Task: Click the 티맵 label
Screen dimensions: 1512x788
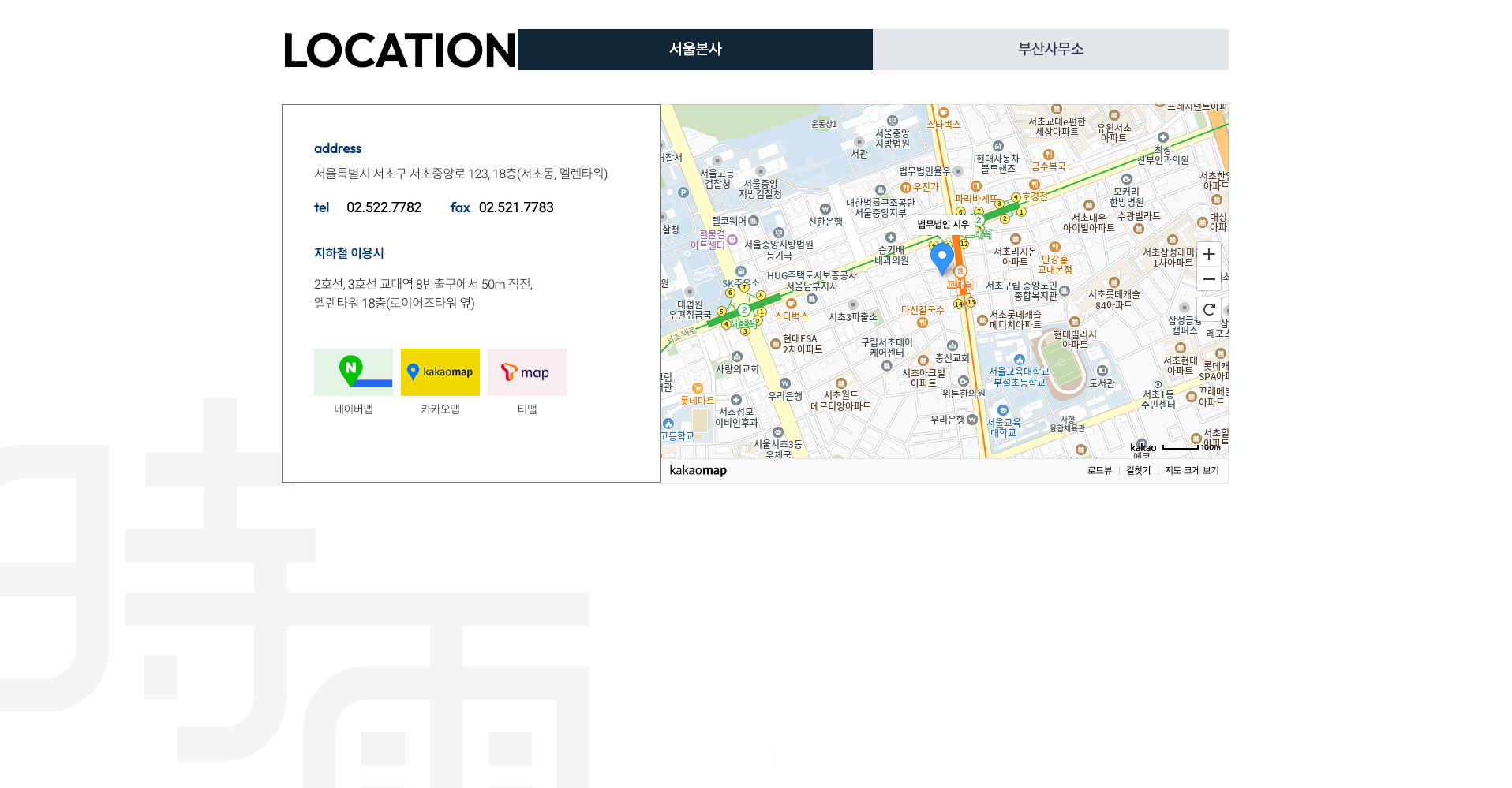Action: coord(527,409)
